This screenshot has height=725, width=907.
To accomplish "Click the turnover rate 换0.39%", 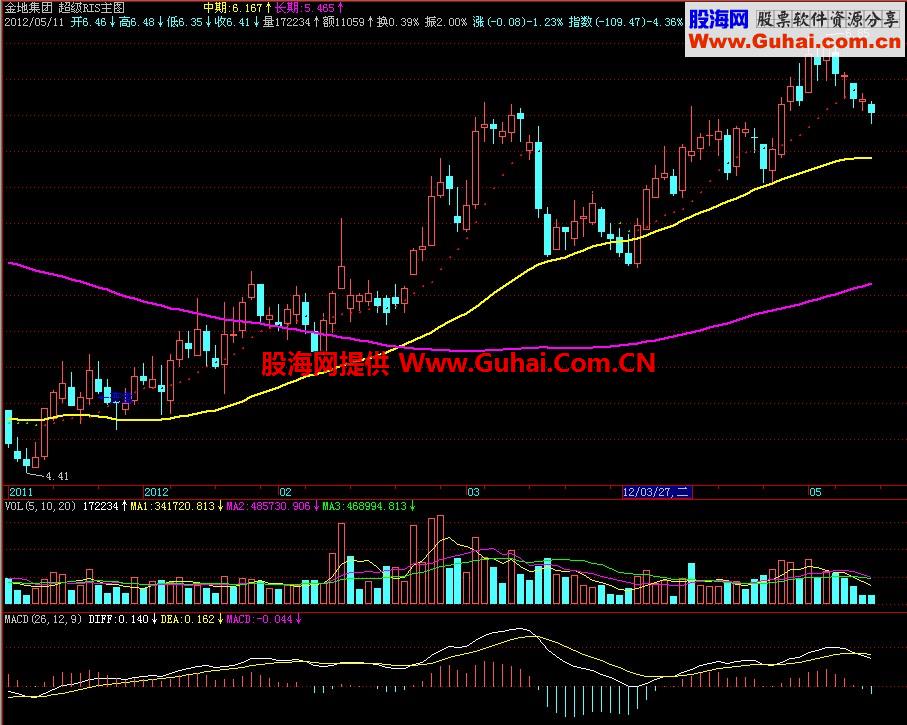I will coord(397,23).
